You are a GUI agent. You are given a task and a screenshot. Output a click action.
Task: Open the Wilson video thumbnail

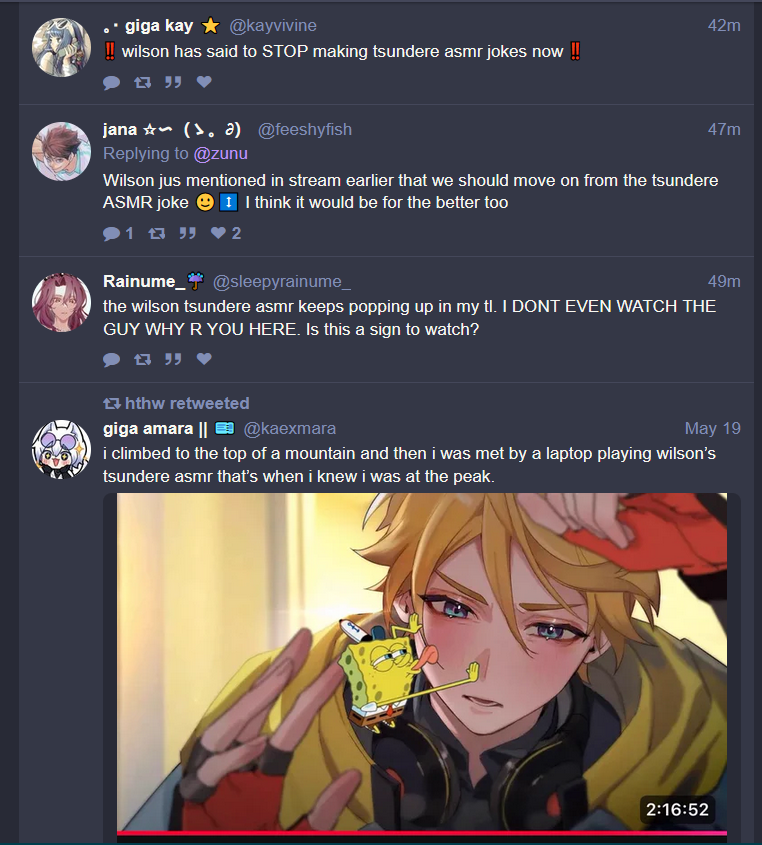click(x=422, y=662)
